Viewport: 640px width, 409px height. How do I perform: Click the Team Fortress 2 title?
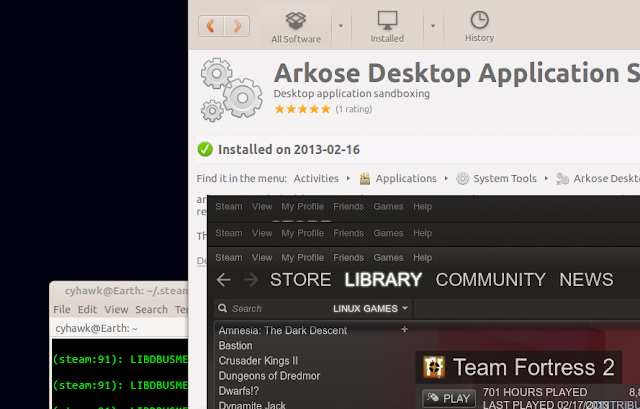pyautogui.click(x=533, y=367)
